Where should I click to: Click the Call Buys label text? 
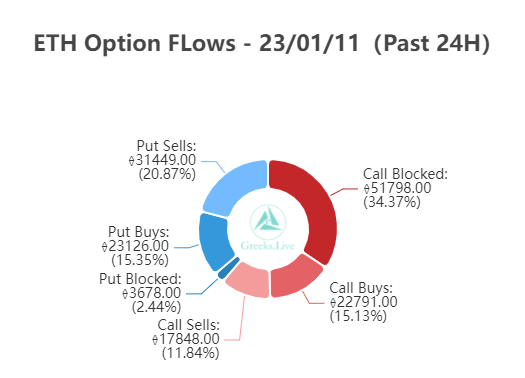361,288
